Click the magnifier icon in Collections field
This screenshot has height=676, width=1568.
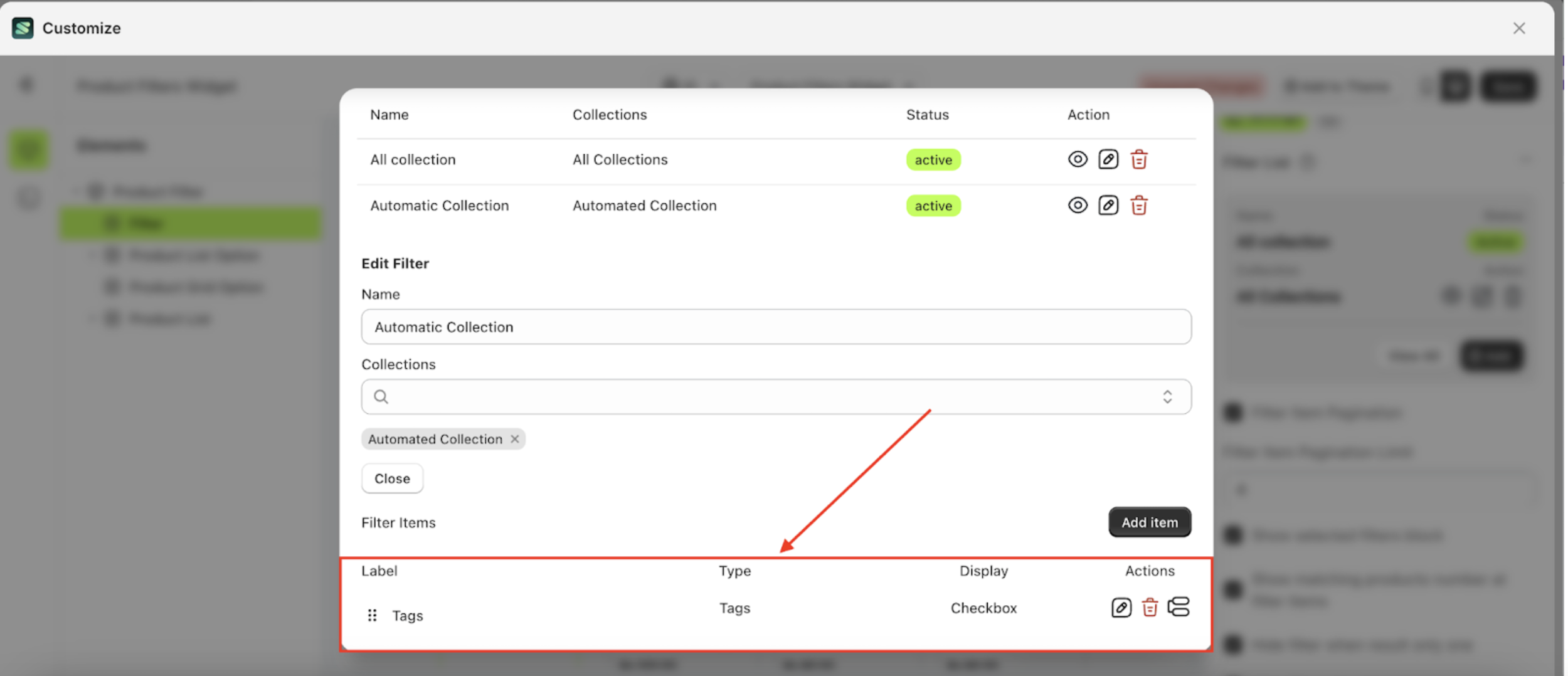coord(381,397)
